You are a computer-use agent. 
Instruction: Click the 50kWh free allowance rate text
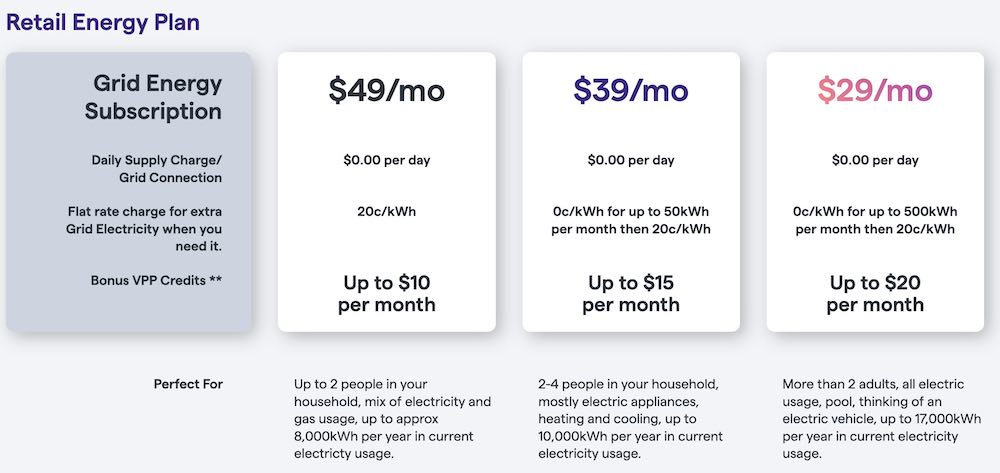tap(631, 220)
